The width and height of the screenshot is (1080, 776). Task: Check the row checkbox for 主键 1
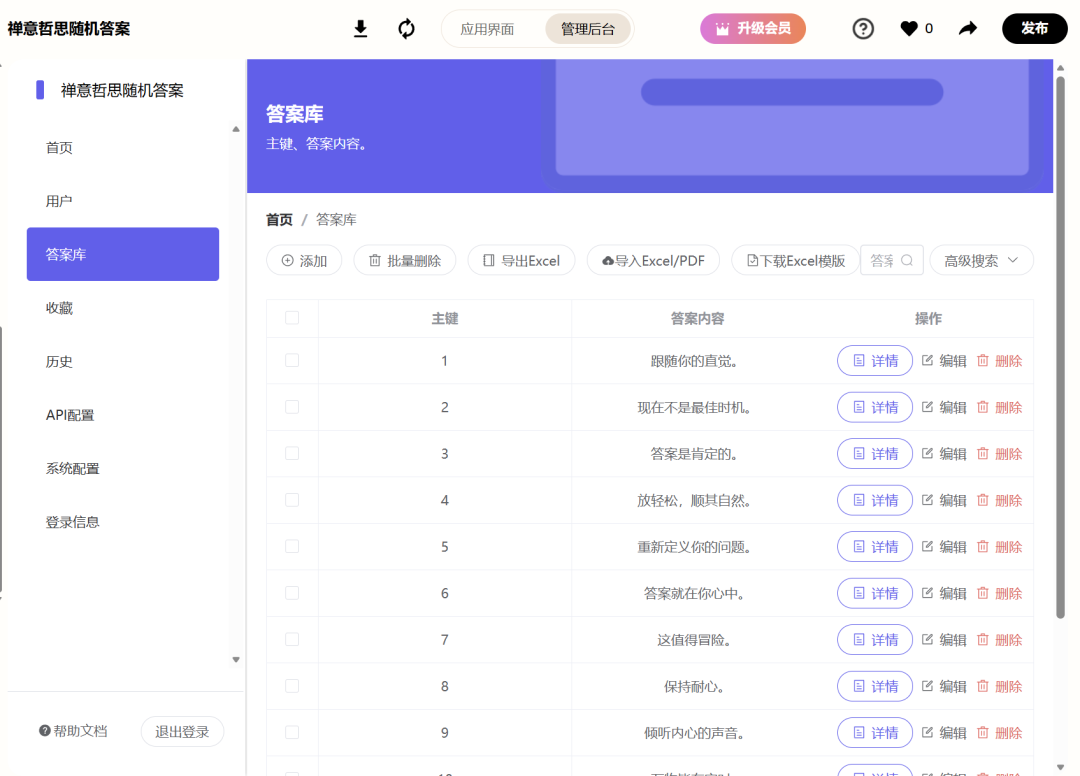[x=291, y=360]
